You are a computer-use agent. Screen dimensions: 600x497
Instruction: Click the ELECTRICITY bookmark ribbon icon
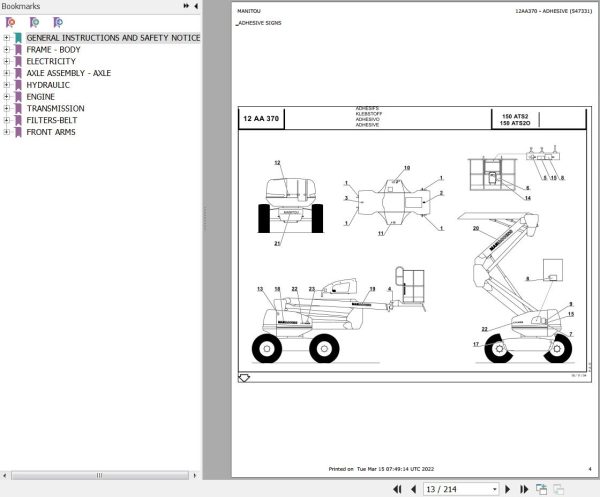(18, 61)
